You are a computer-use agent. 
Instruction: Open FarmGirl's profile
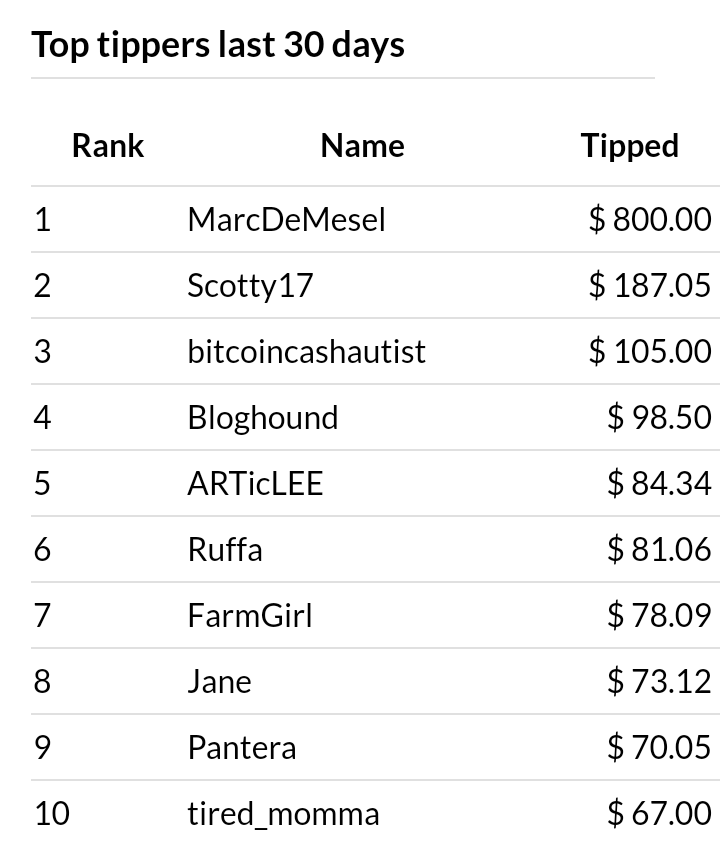(250, 616)
